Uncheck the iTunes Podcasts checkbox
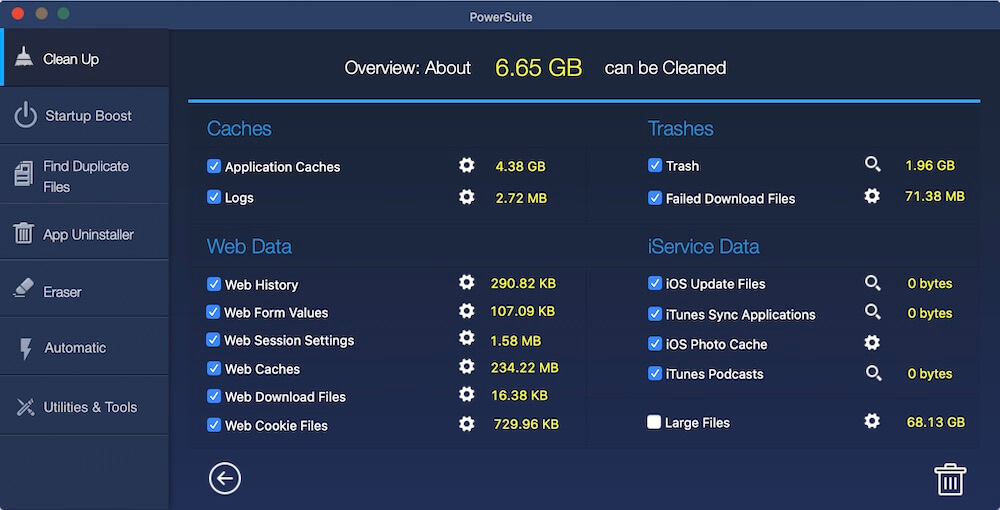Screen dimensions: 1000x510 pyautogui.click(x=655, y=373)
